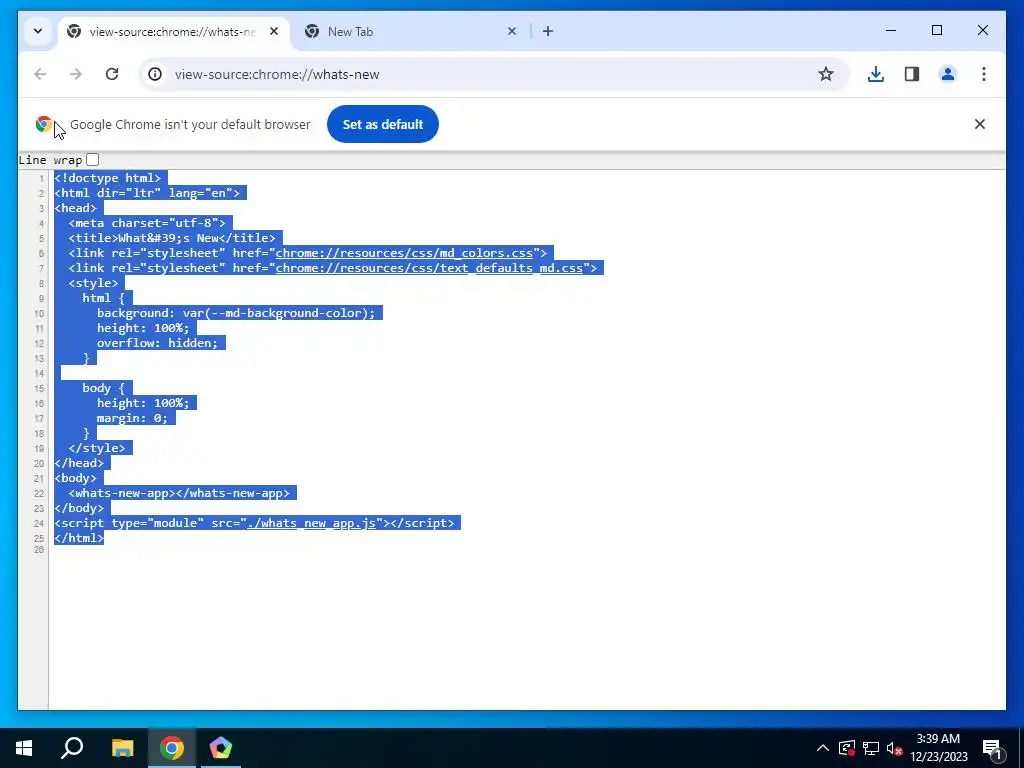Open Windows taskbar search
The height and width of the screenshot is (768, 1024).
(x=72, y=748)
